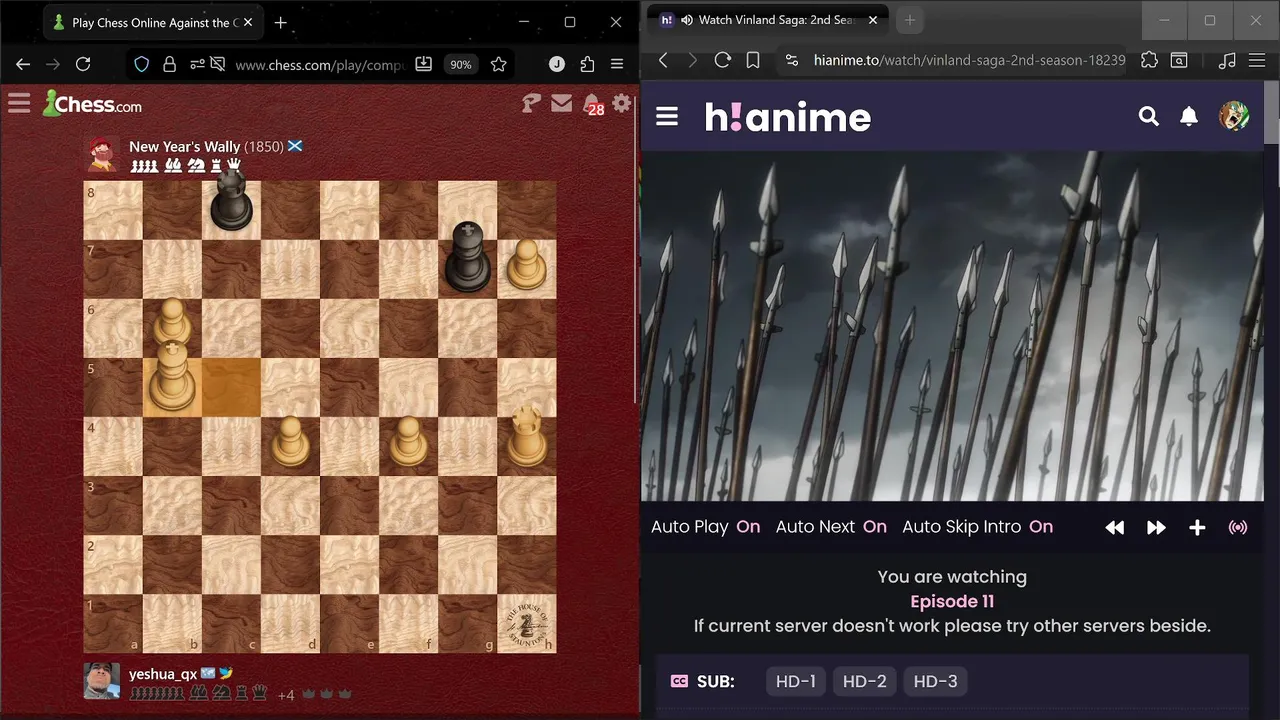1280x720 pixels.
Task: Mute the Vinland Saga tab audio icon
Action: tap(686, 20)
